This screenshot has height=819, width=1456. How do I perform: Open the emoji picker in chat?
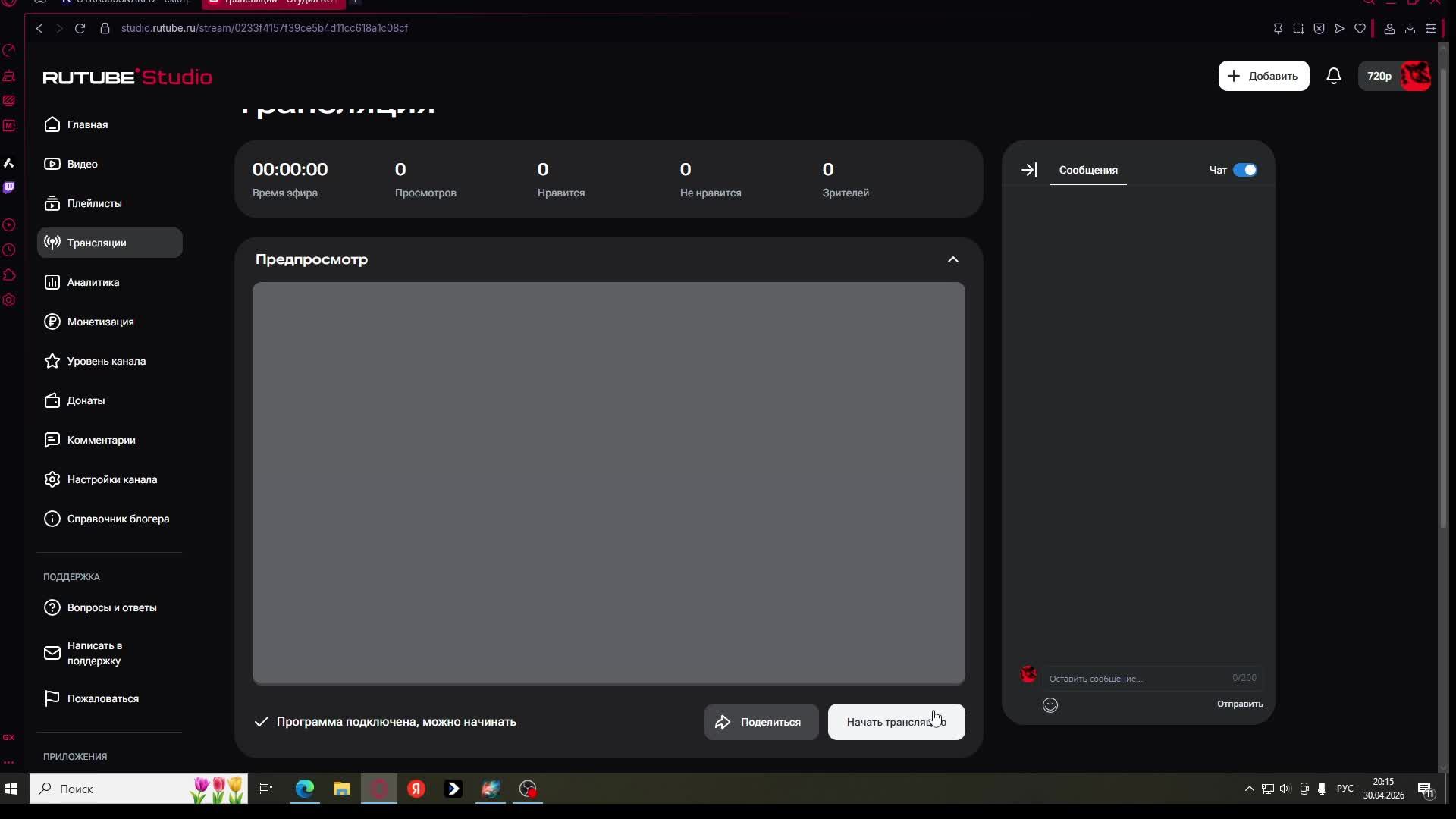click(1050, 705)
